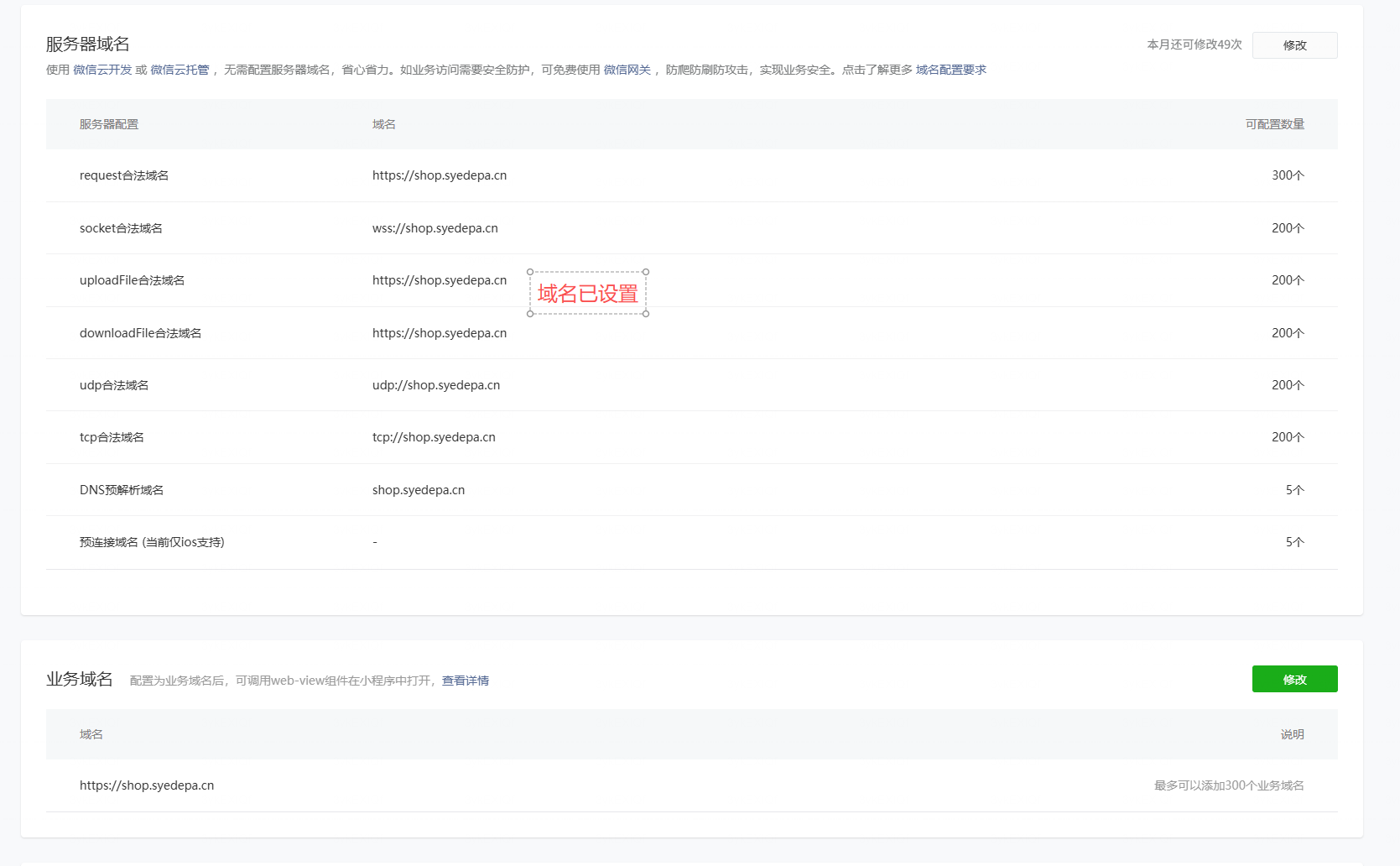Click the bottom-right handle of the 域名已设置 box
The width and height of the screenshot is (1400, 866).
[646, 314]
